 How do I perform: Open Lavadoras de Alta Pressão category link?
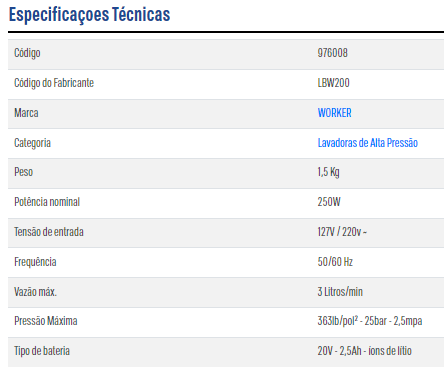click(367, 143)
